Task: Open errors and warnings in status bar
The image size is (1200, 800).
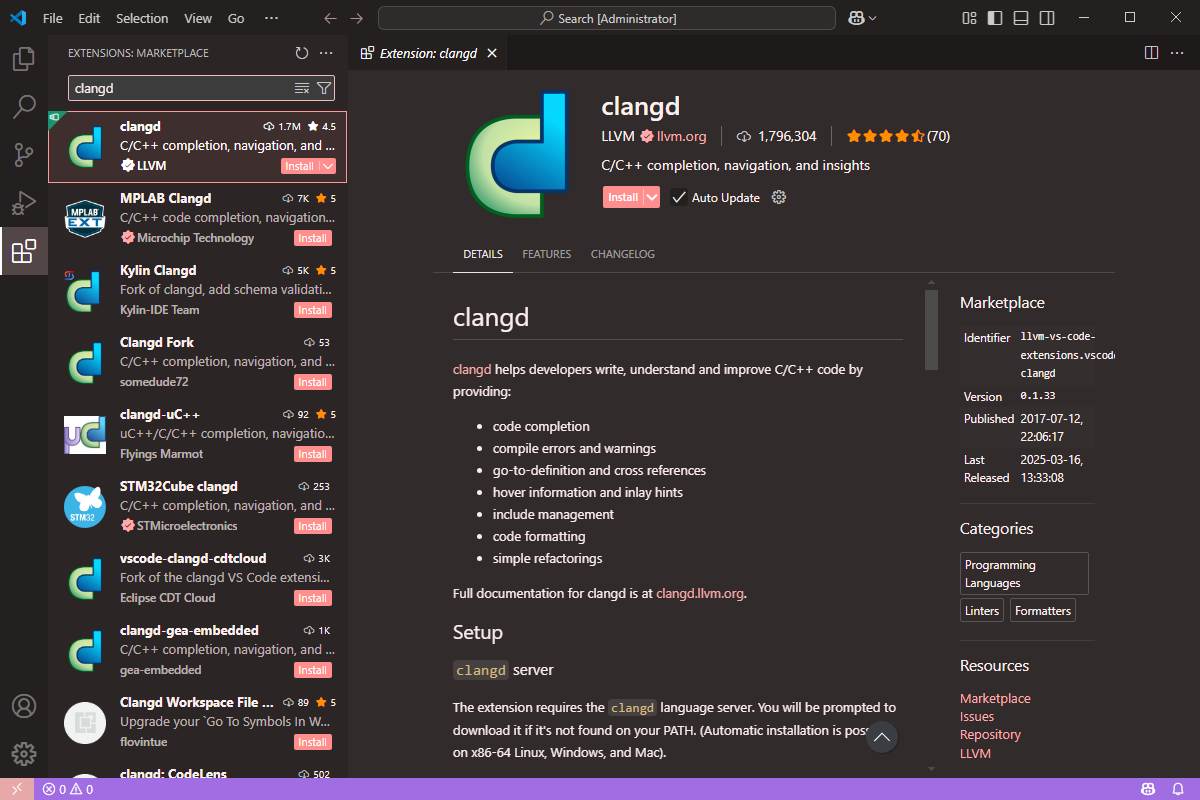Action: 68,789
